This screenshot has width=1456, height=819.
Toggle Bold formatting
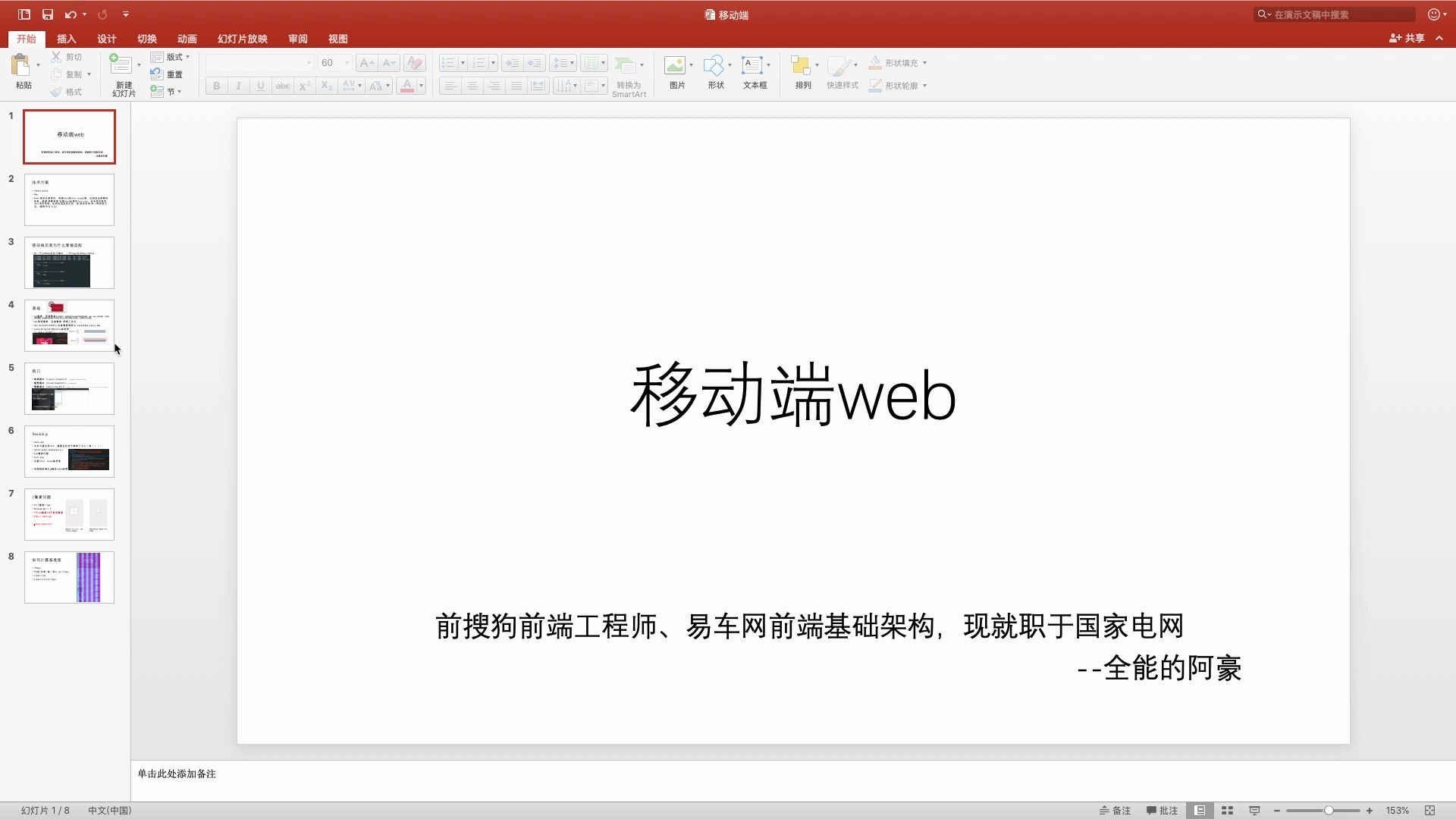point(217,86)
